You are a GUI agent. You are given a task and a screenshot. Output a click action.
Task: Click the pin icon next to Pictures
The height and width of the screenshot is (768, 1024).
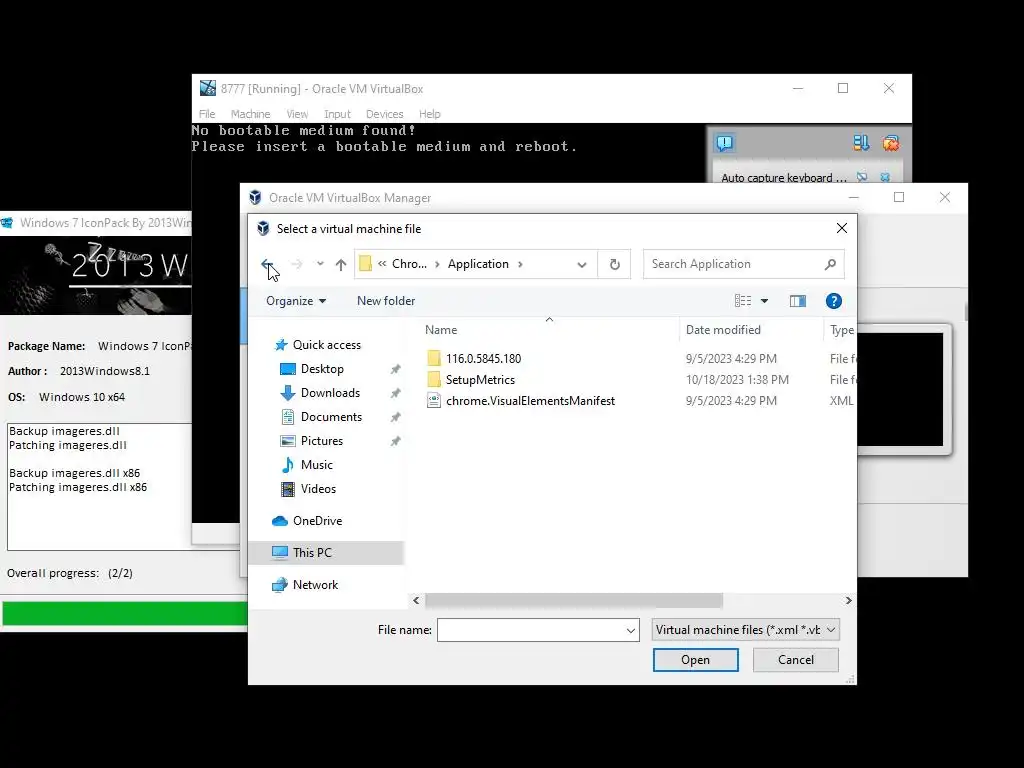coord(395,441)
